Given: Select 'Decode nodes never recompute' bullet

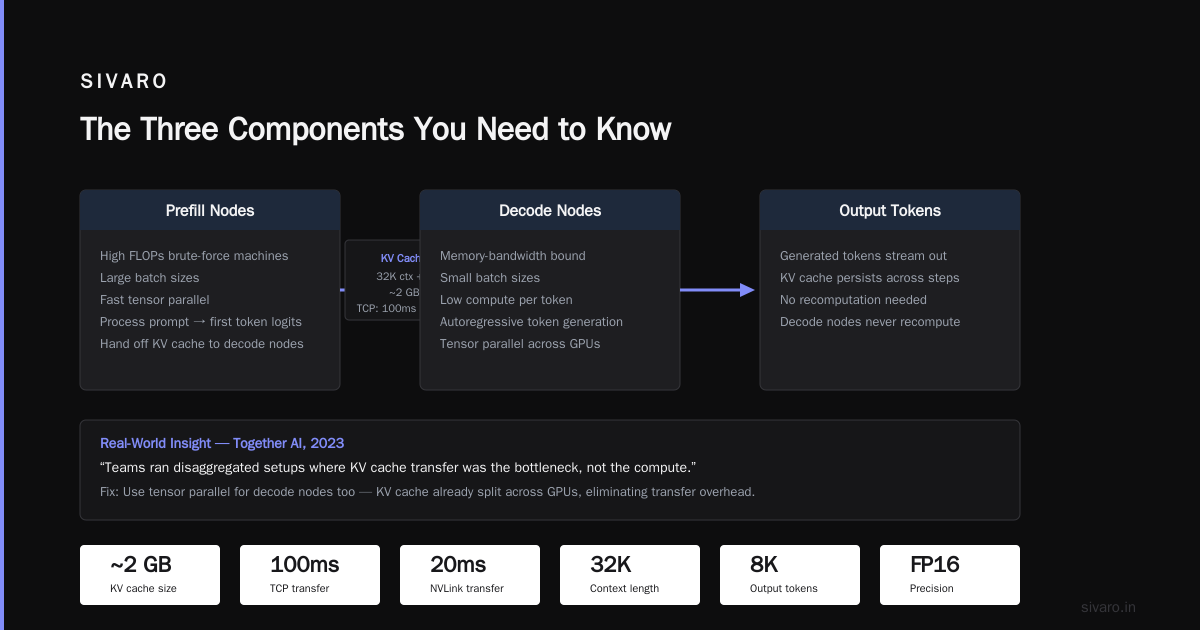Looking at the screenshot, I should click(x=870, y=322).
